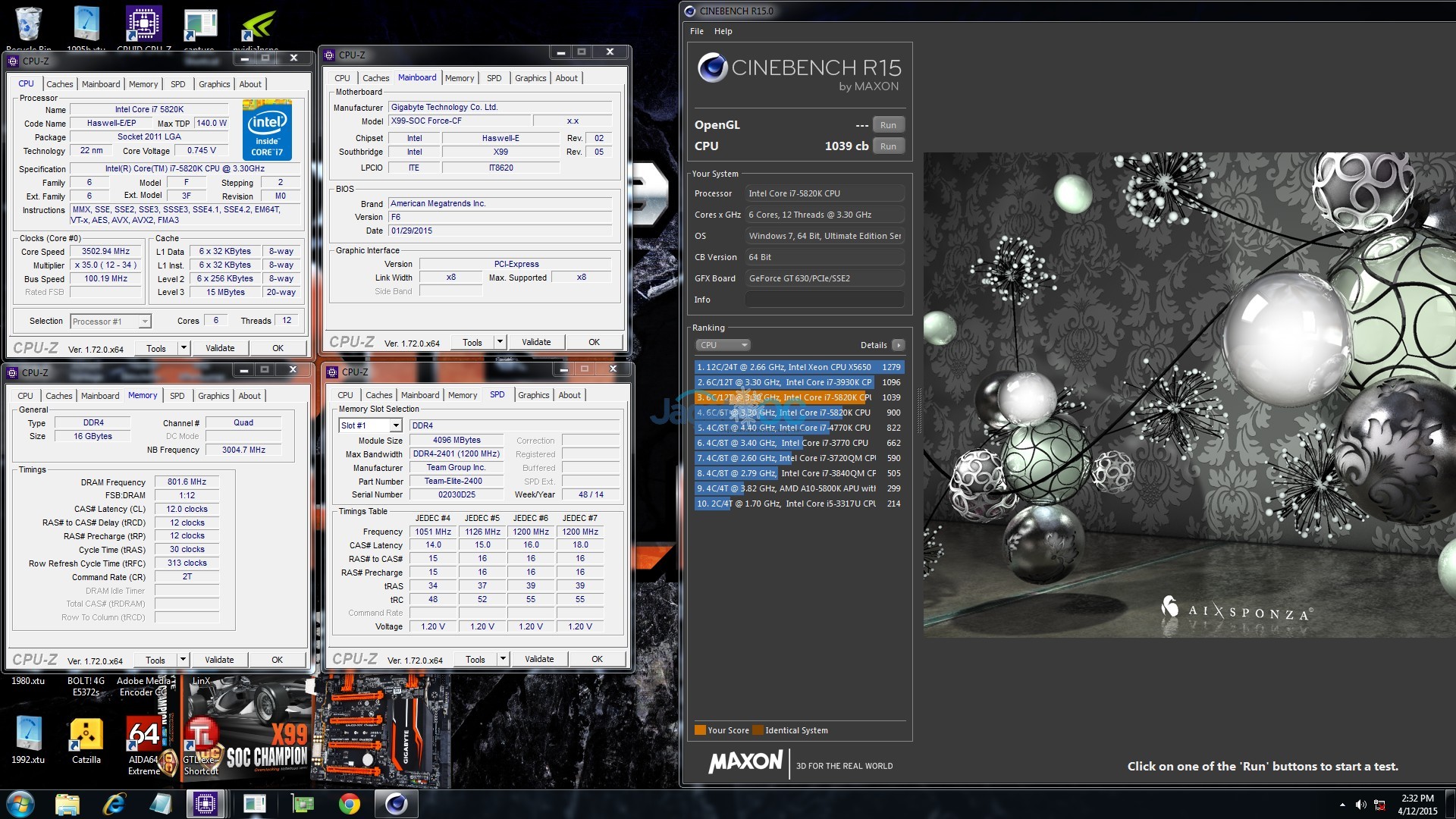Expand Details arrow in Ranking panel
Viewport: 1456px width, 819px height.
899,345
